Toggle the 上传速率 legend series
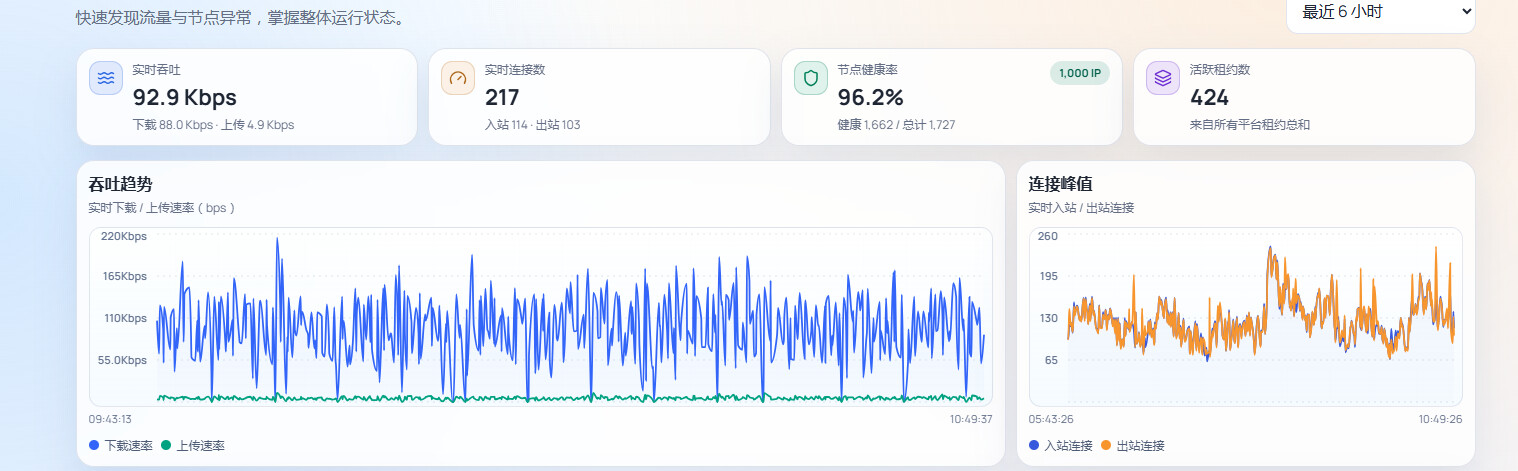The width and height of the screenshot is (1518, 471). point(193,445)
